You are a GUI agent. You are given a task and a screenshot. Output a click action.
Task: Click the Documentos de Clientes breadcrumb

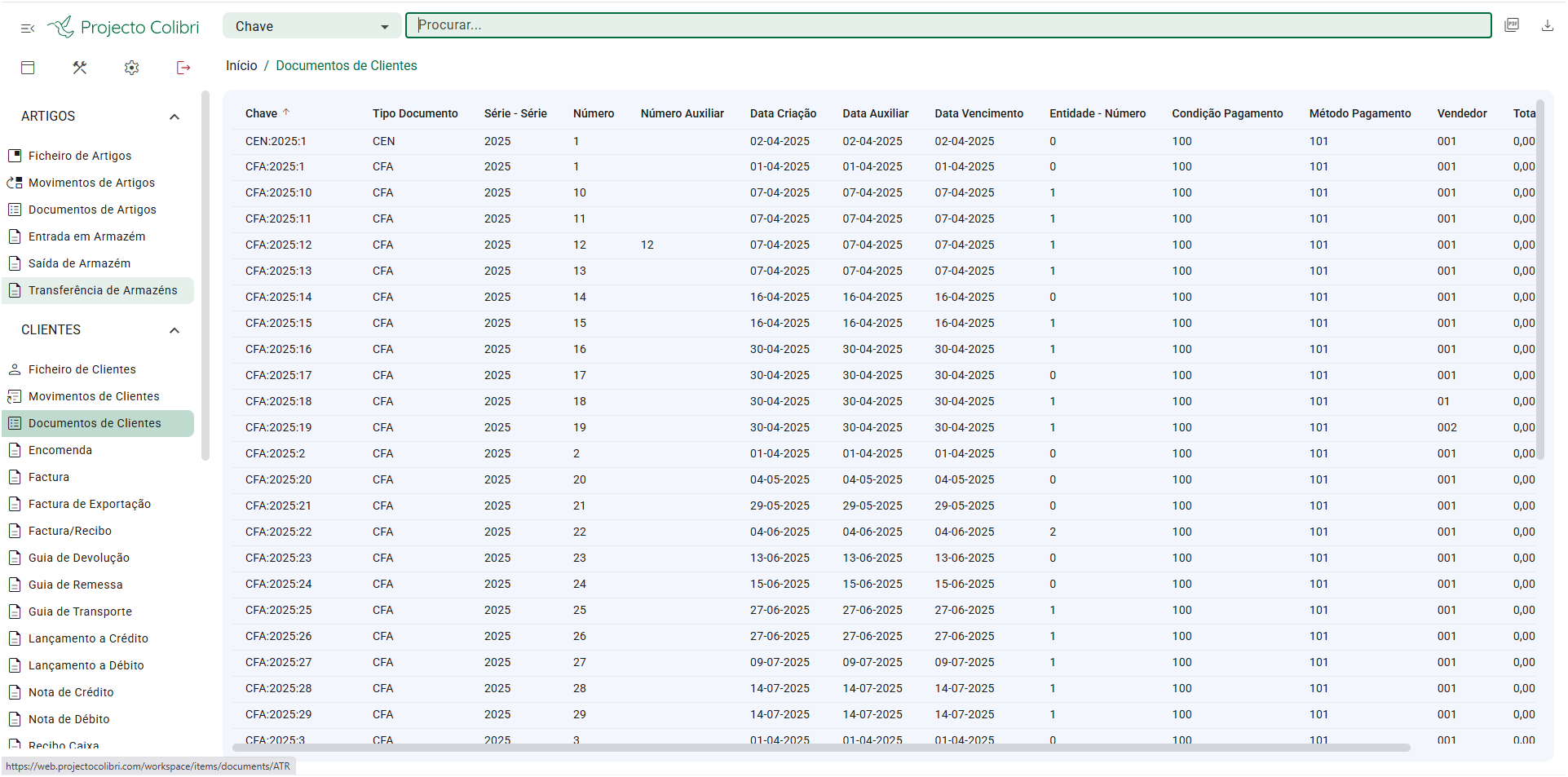pos(346,65)
